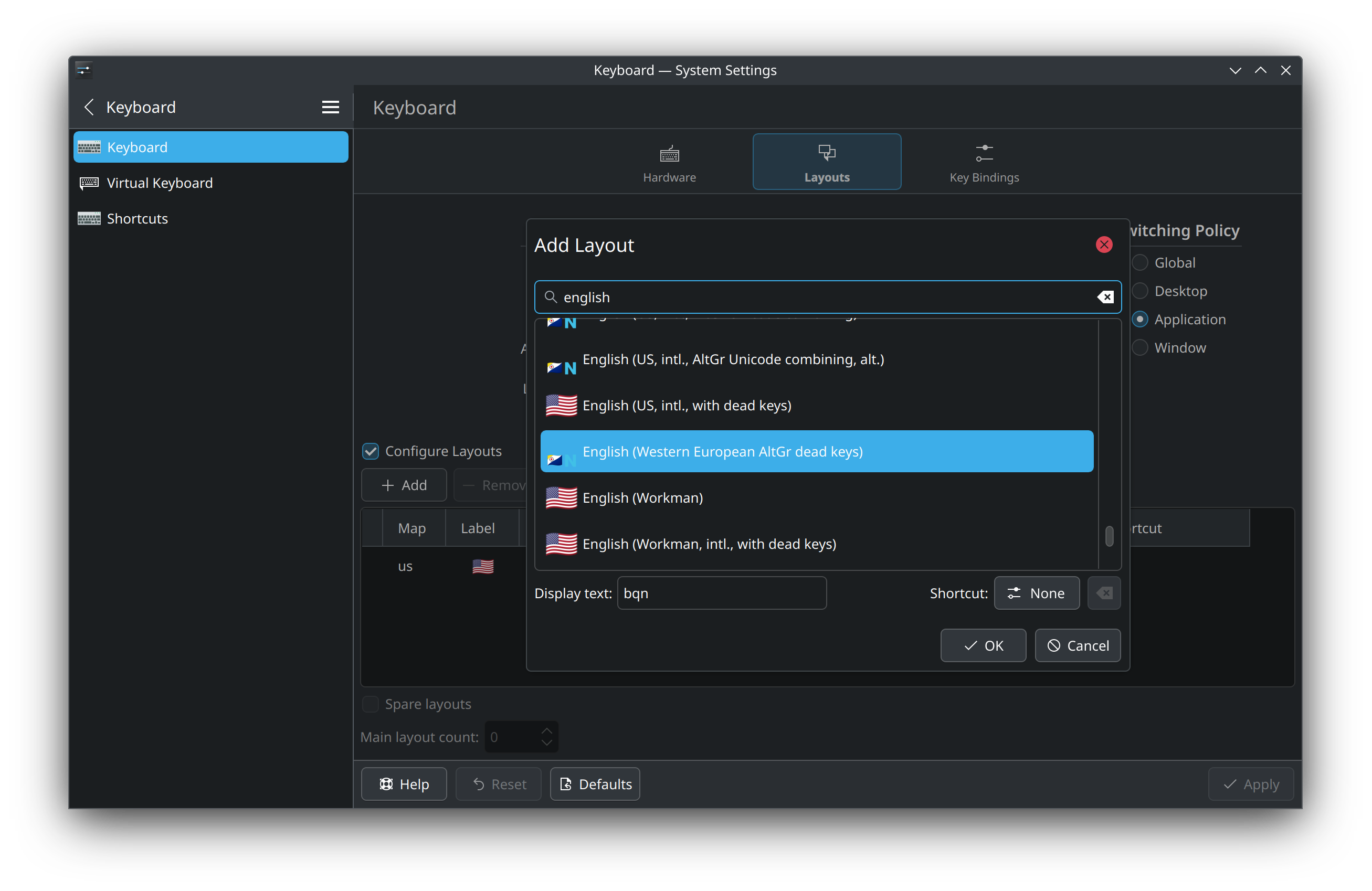
Task: Minimize the System Settings window
Action: coord(1235,70)
